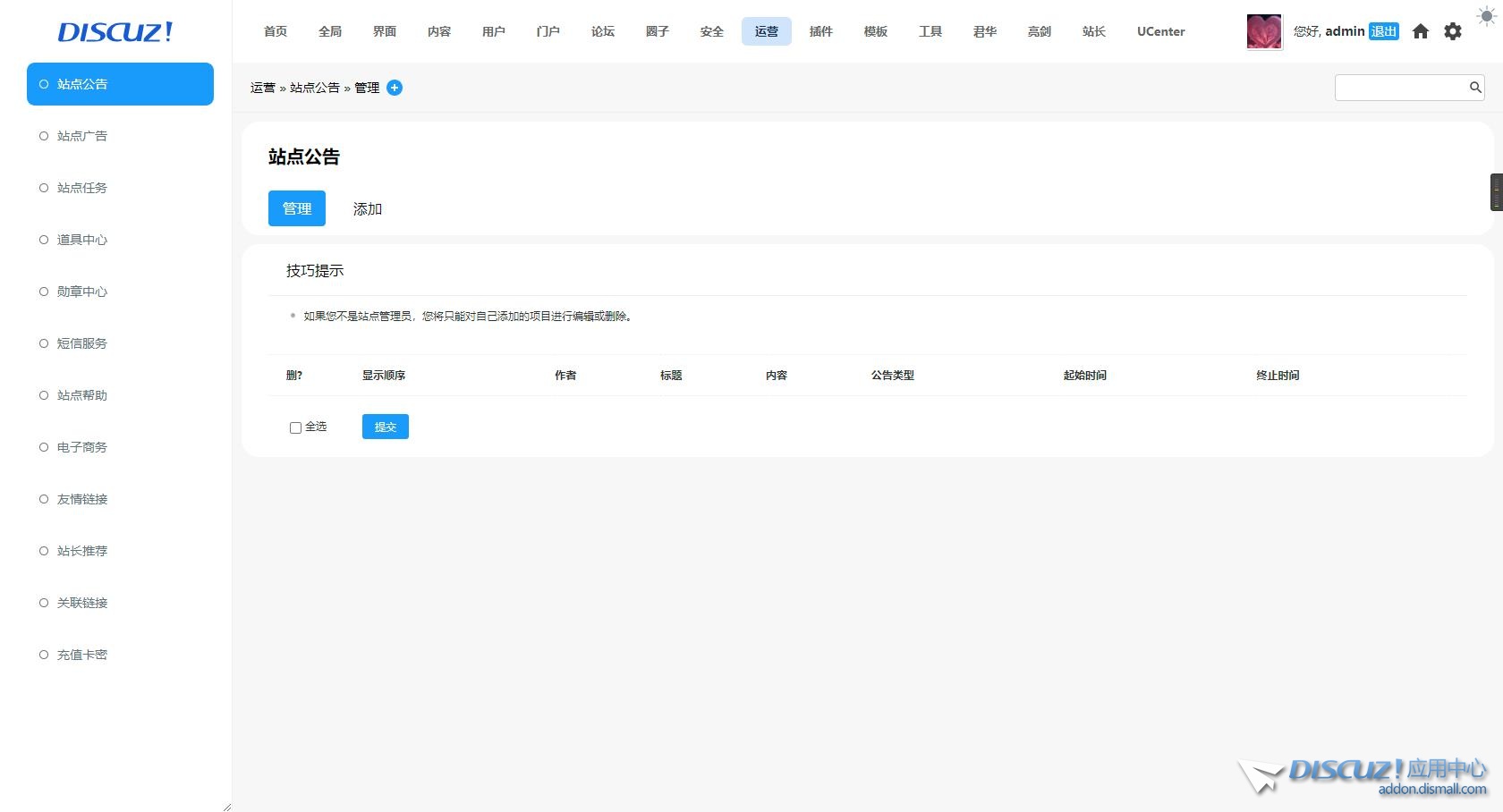Switch to the 添加 tab

pyautogui.click(x=368, y=209)
